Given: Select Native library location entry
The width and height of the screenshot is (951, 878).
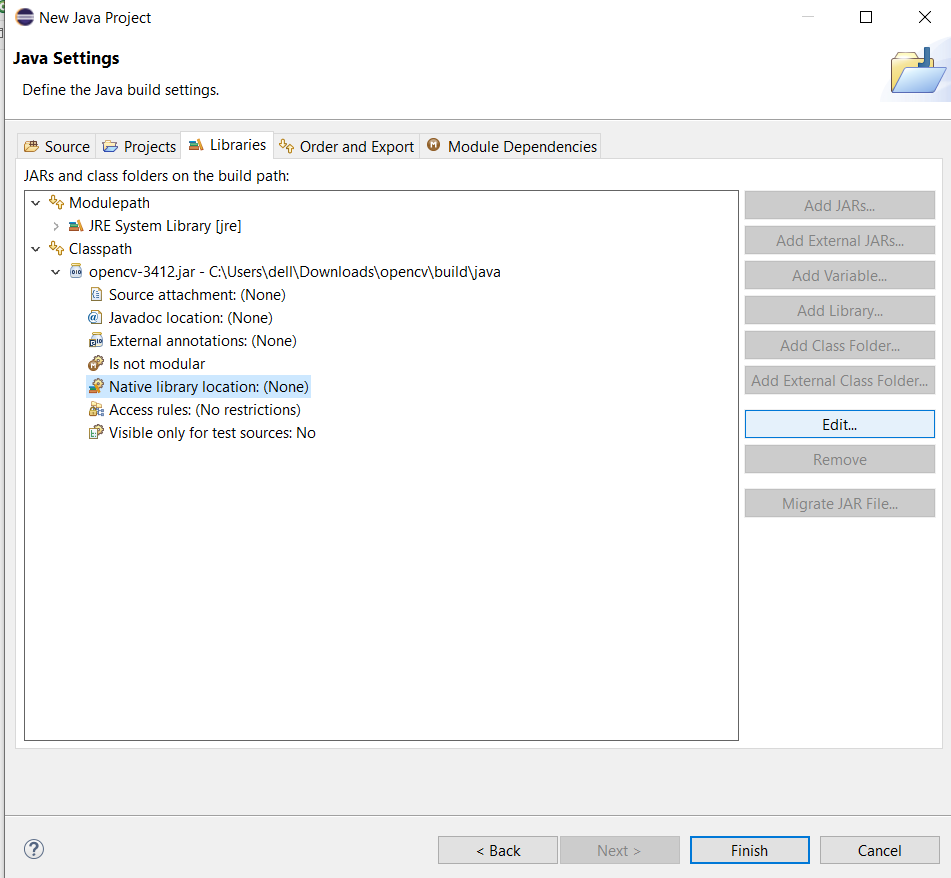Looking at the screenshot, I should (x=208, y=387).
